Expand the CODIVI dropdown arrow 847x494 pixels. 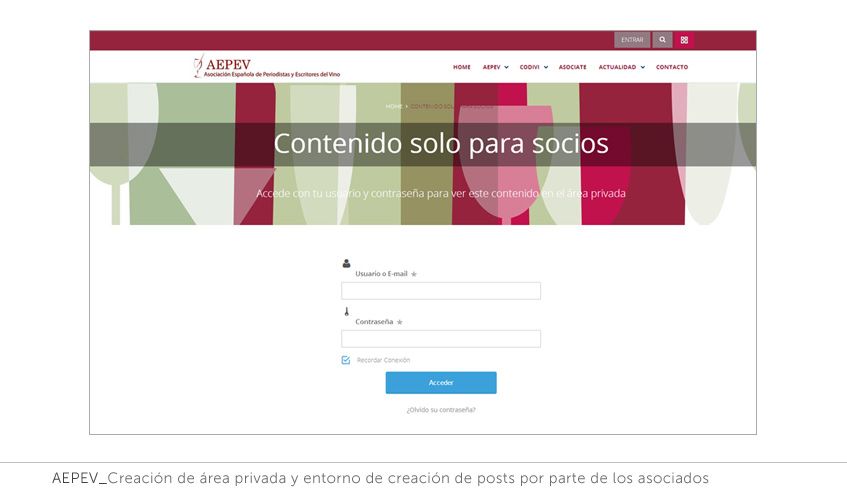(546, 67)
